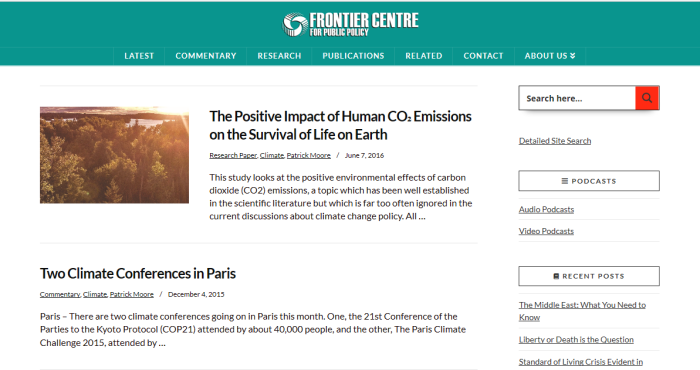Click the forest article thumbnail image
Viewport: 700px width, 370px height.
(x=114, y=155)
